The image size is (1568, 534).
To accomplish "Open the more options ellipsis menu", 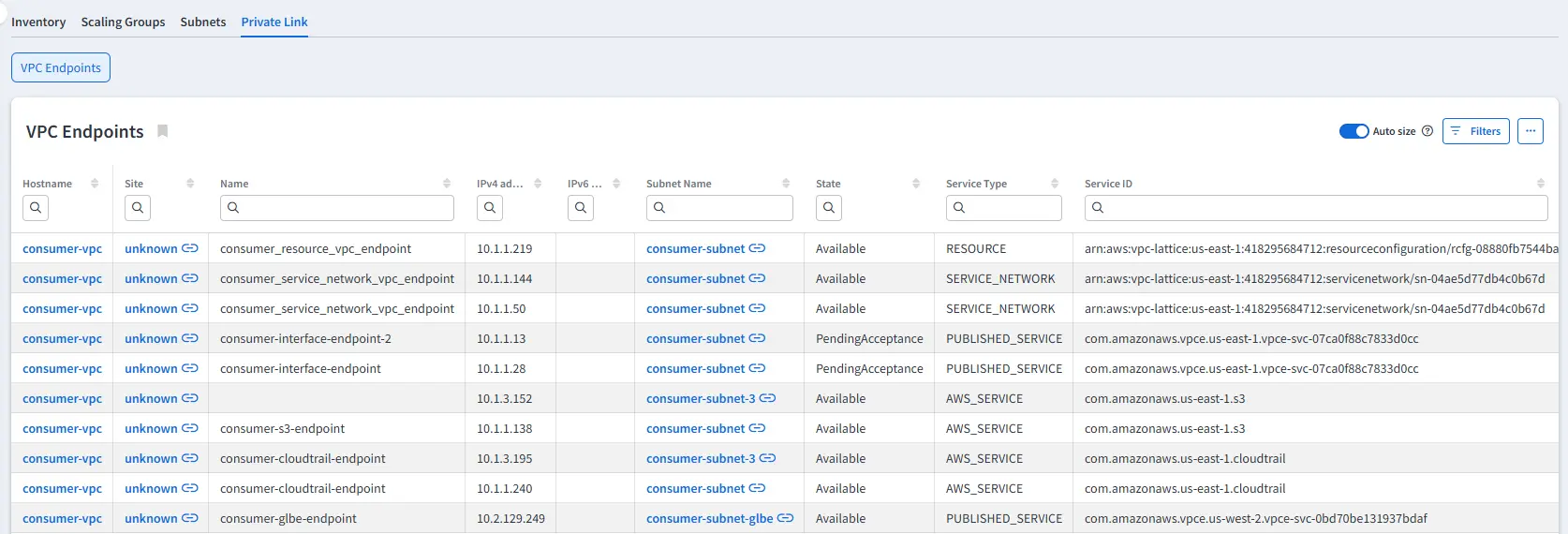I will point(1531,131).
